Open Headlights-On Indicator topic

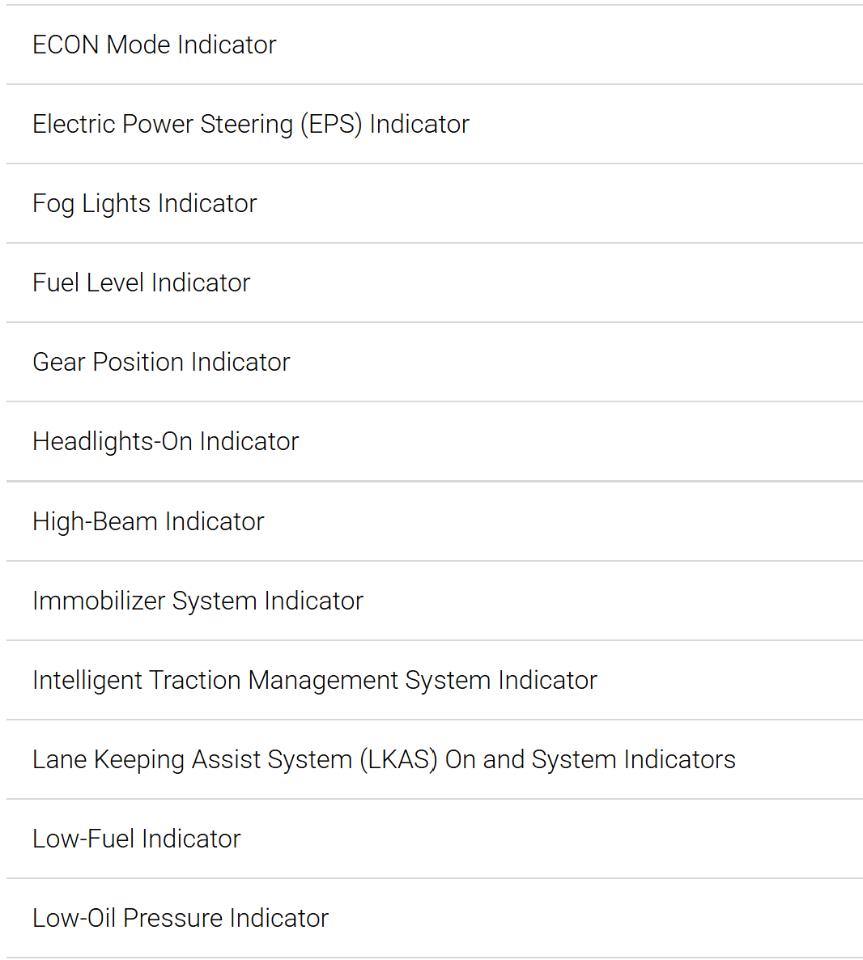(x=435, y=442)
